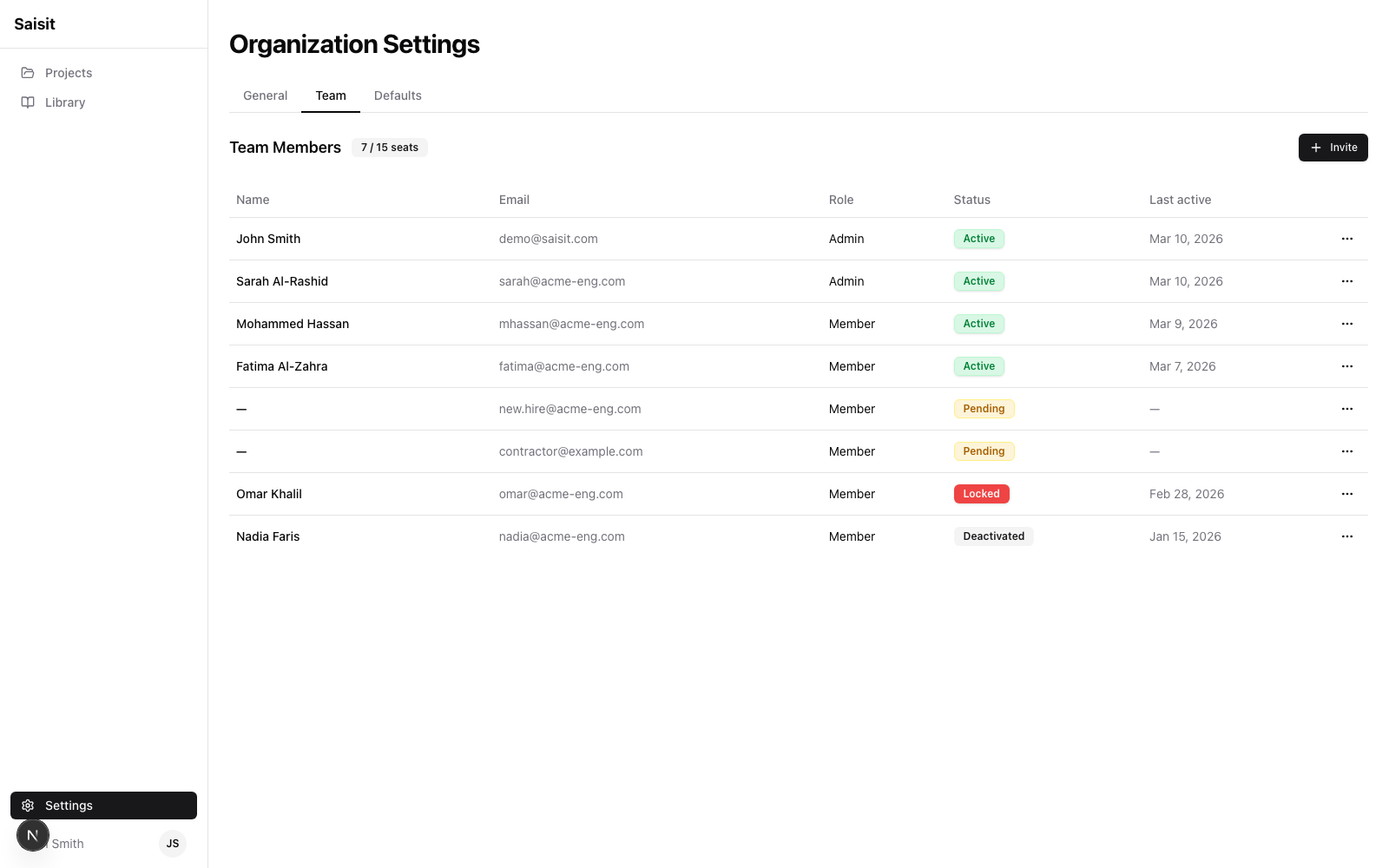Switch to the General tab
The image size is (1389, 868).
click(265, 95)
